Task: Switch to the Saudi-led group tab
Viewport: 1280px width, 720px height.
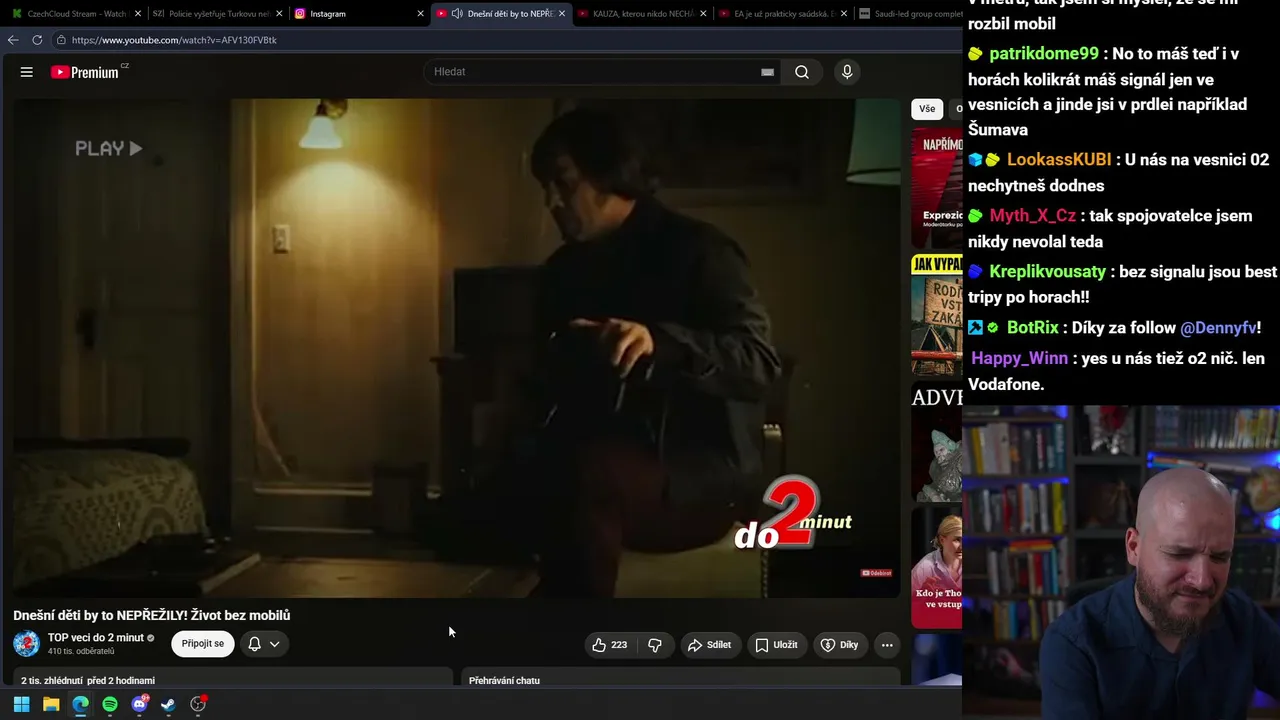Action: tap(910, 14)
